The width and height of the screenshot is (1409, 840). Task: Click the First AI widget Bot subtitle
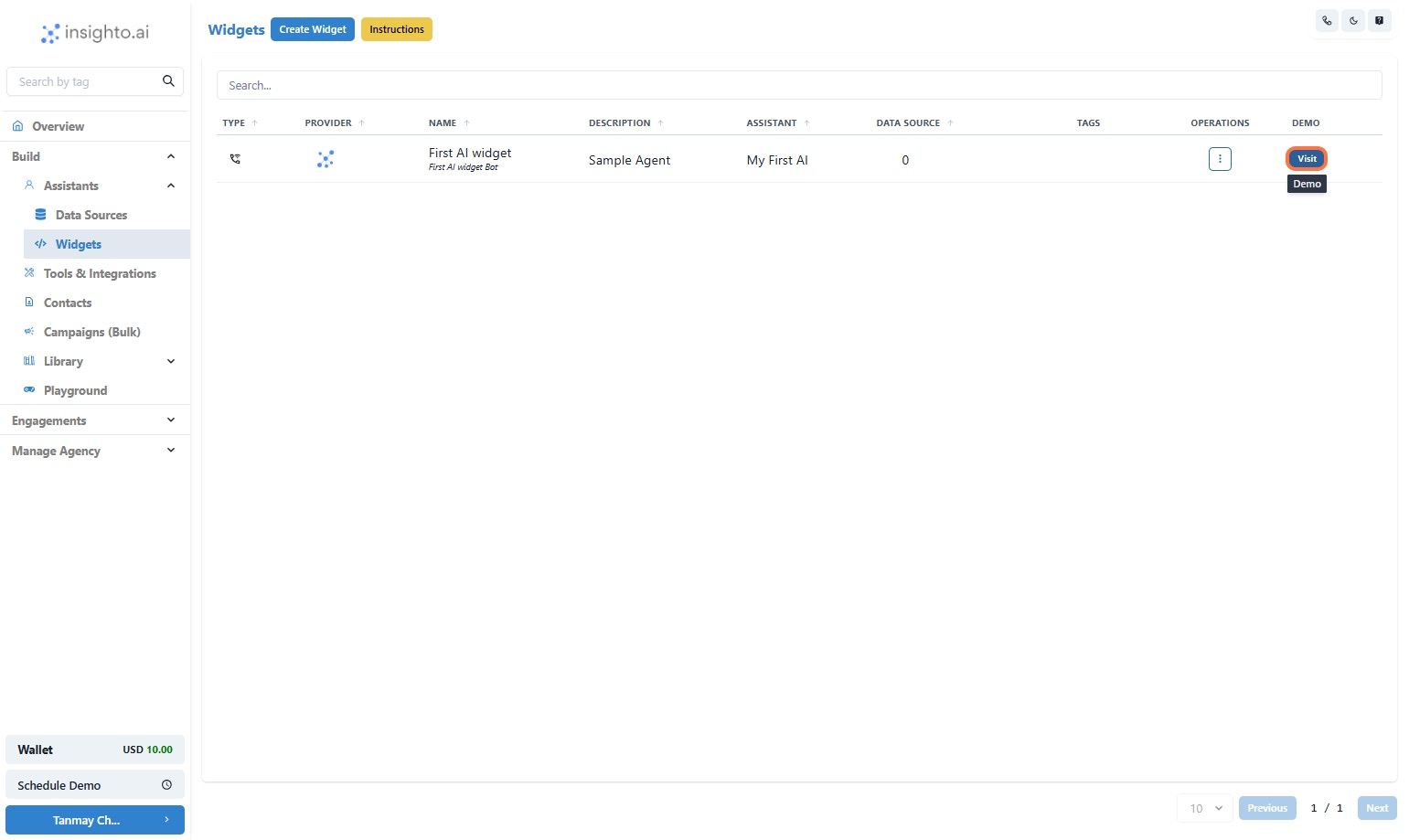tap(464, 167)
